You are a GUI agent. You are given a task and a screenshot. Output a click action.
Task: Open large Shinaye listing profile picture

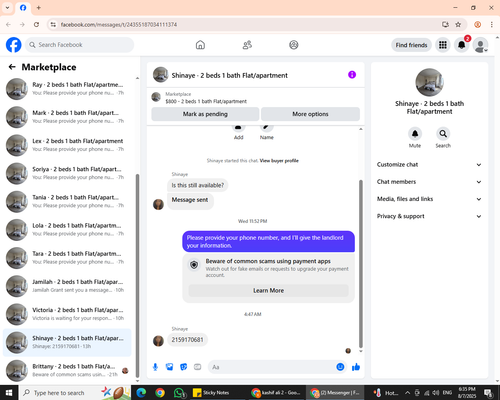point(429,82)
